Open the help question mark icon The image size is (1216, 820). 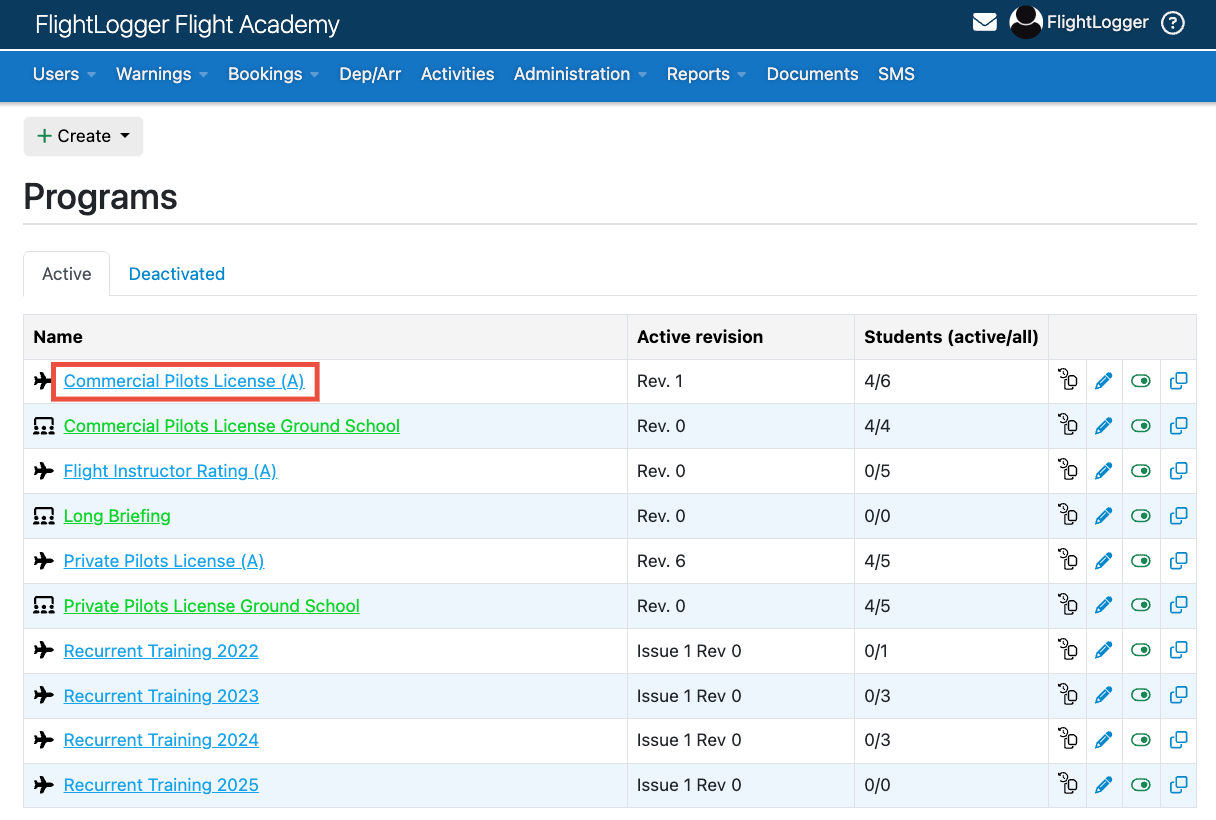click(1172, 22)
